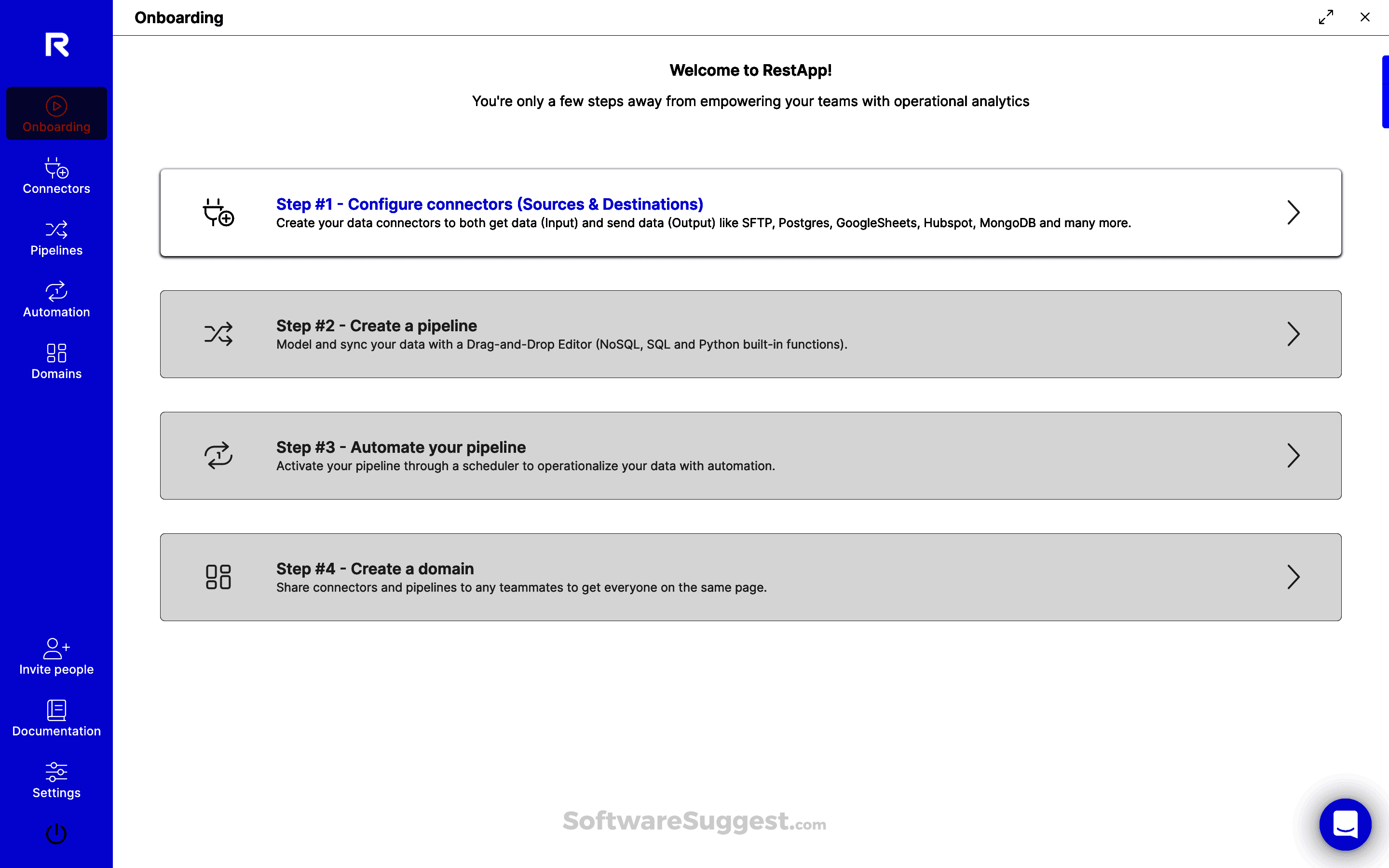Expand Step #1 using its right chevron
The image size is (1389, 868).
[1293, 212]
